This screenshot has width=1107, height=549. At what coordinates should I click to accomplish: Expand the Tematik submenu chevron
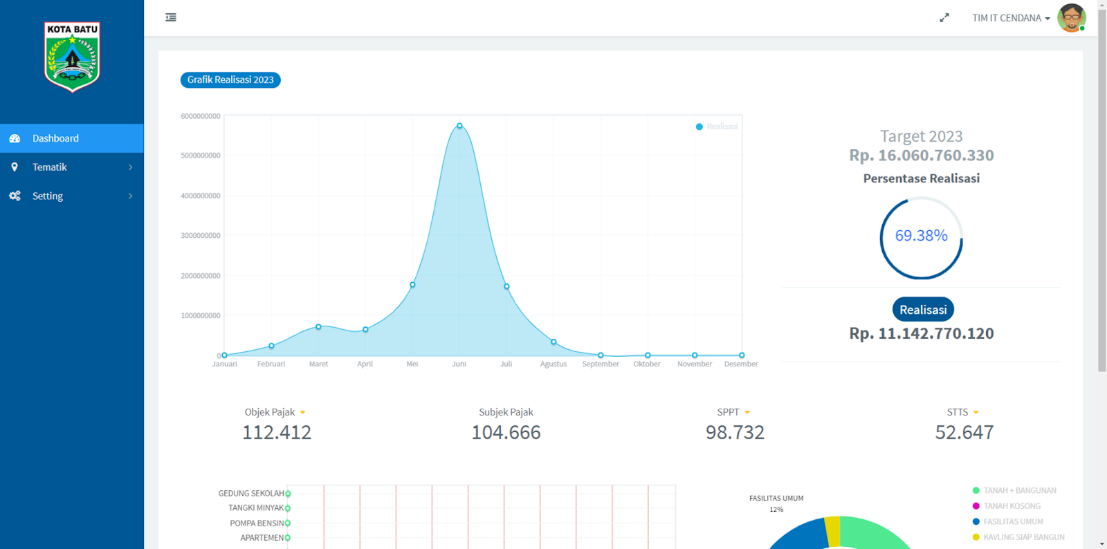click(x=130, y=167)
